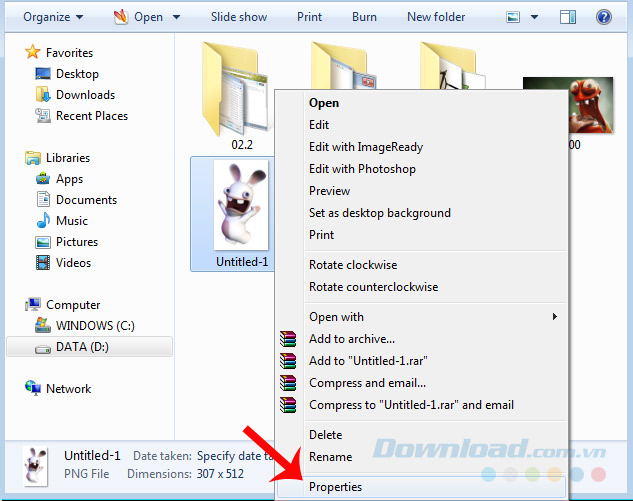The image size is (633, 501).
Task: Choose Set as desktop background
Action: tap(421, 213)
